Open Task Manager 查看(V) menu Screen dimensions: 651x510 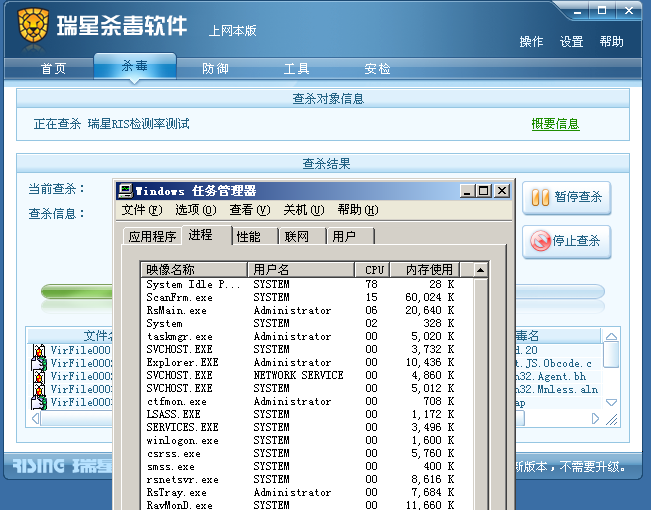click(x=250, y=210)
